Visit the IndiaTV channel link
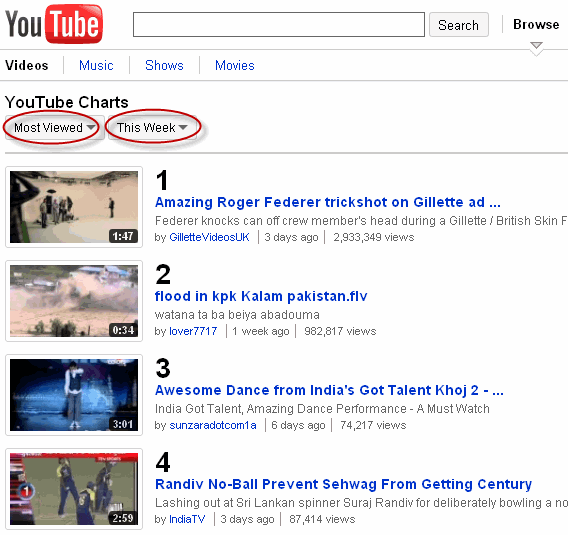The height and width of the screenshot is (535, 568). pyautogui.click(x=187, y=519)
